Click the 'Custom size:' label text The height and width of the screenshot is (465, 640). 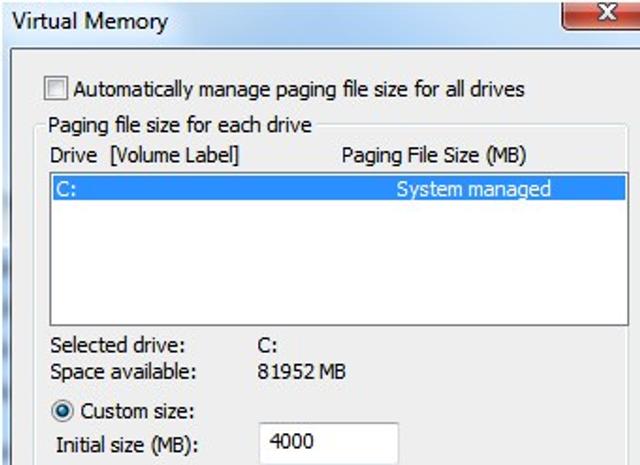[137, 411]
